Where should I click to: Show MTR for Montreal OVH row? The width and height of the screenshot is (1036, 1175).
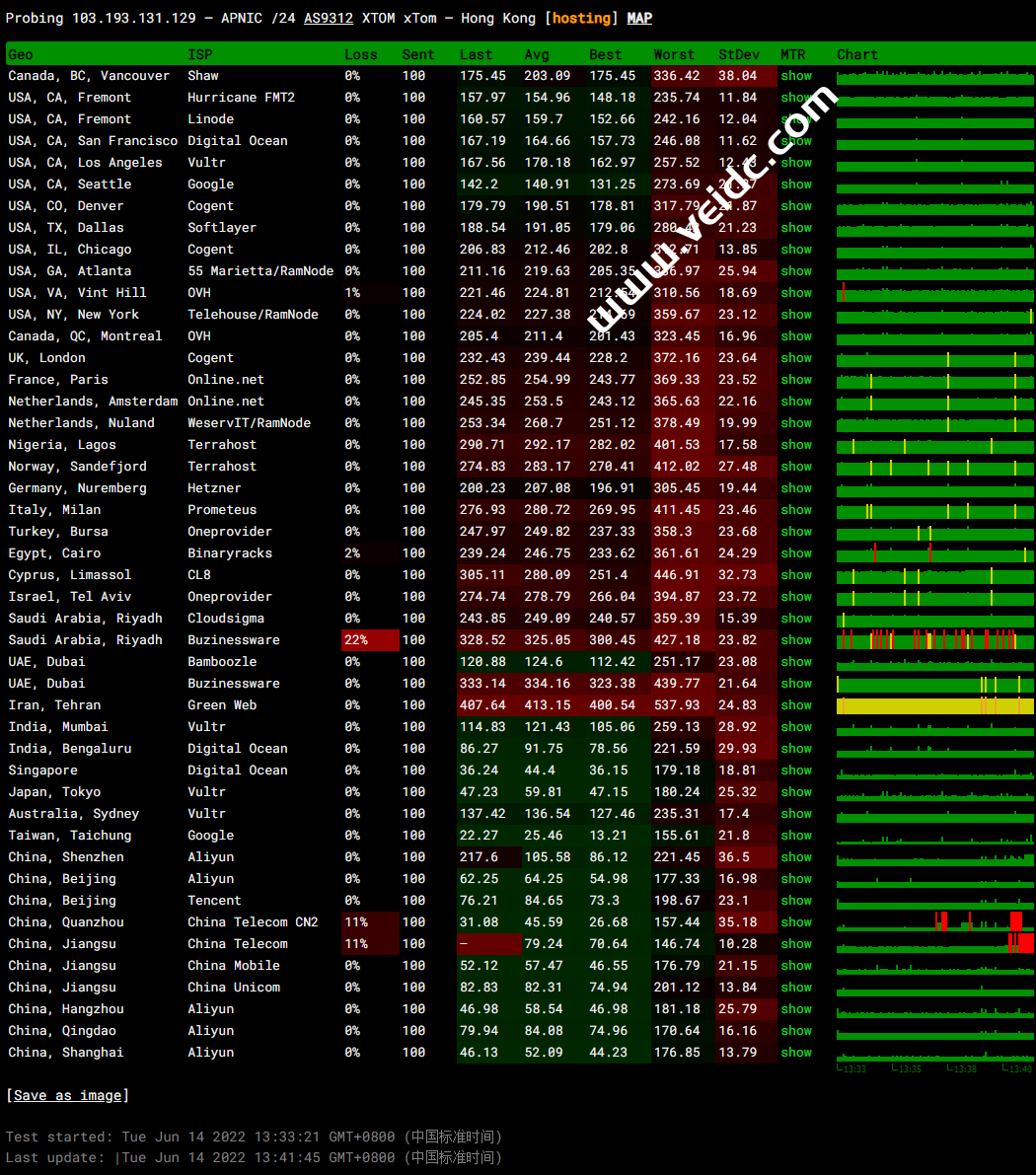click(796, 336)
